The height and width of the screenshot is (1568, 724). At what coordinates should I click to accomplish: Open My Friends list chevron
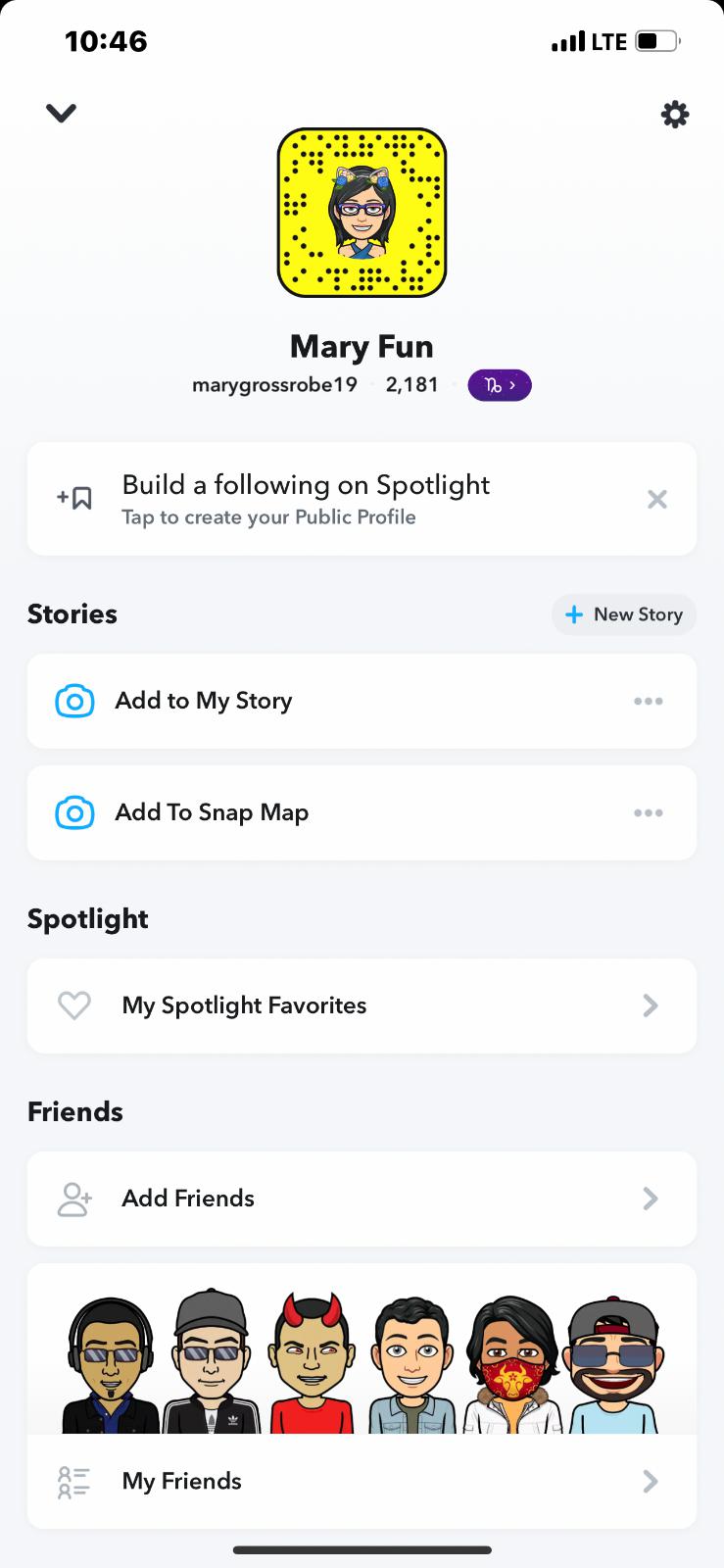point(650,1482)
